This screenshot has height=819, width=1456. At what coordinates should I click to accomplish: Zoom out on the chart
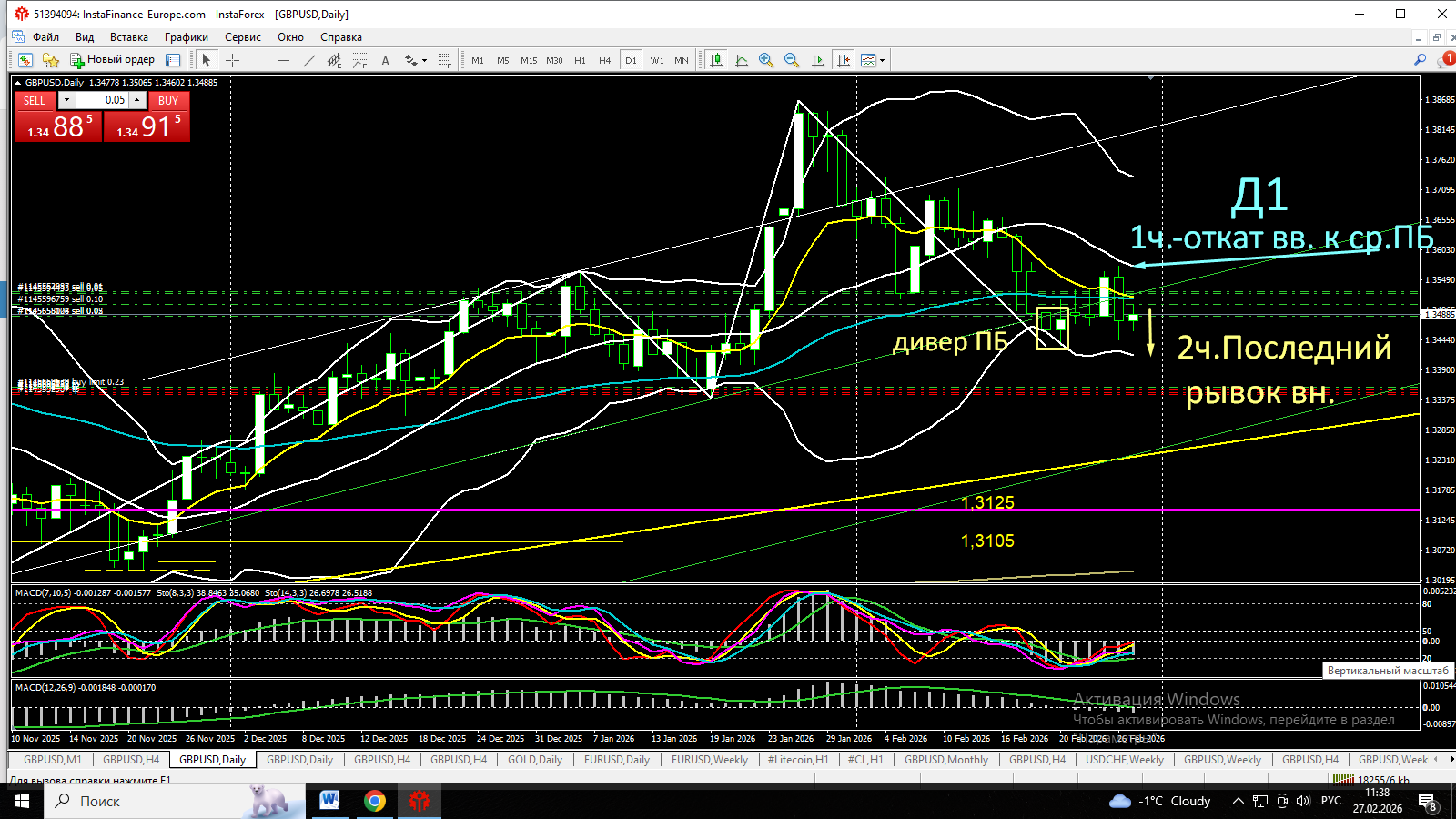click(792, 60)
